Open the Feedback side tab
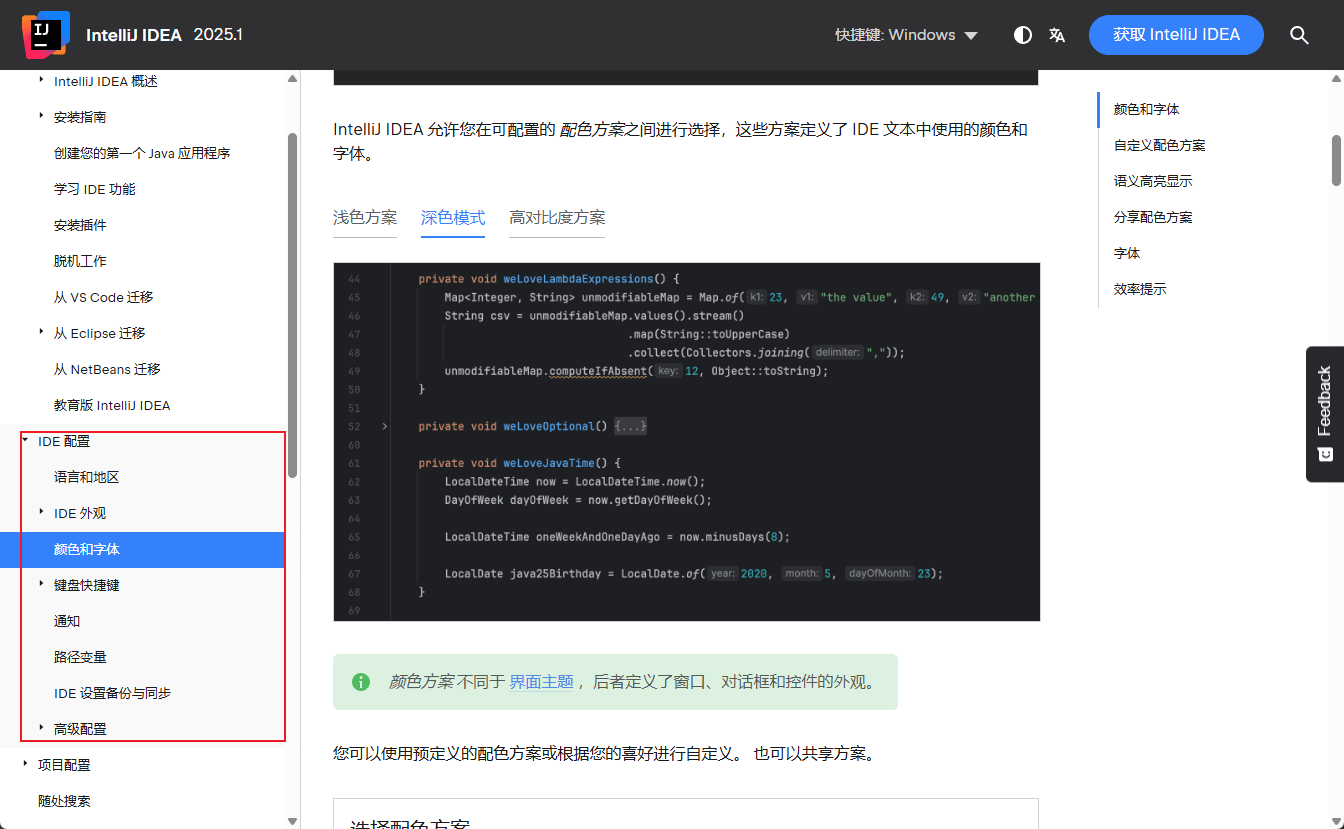Screen dimensions: 1344x829 pos(1324,413)
